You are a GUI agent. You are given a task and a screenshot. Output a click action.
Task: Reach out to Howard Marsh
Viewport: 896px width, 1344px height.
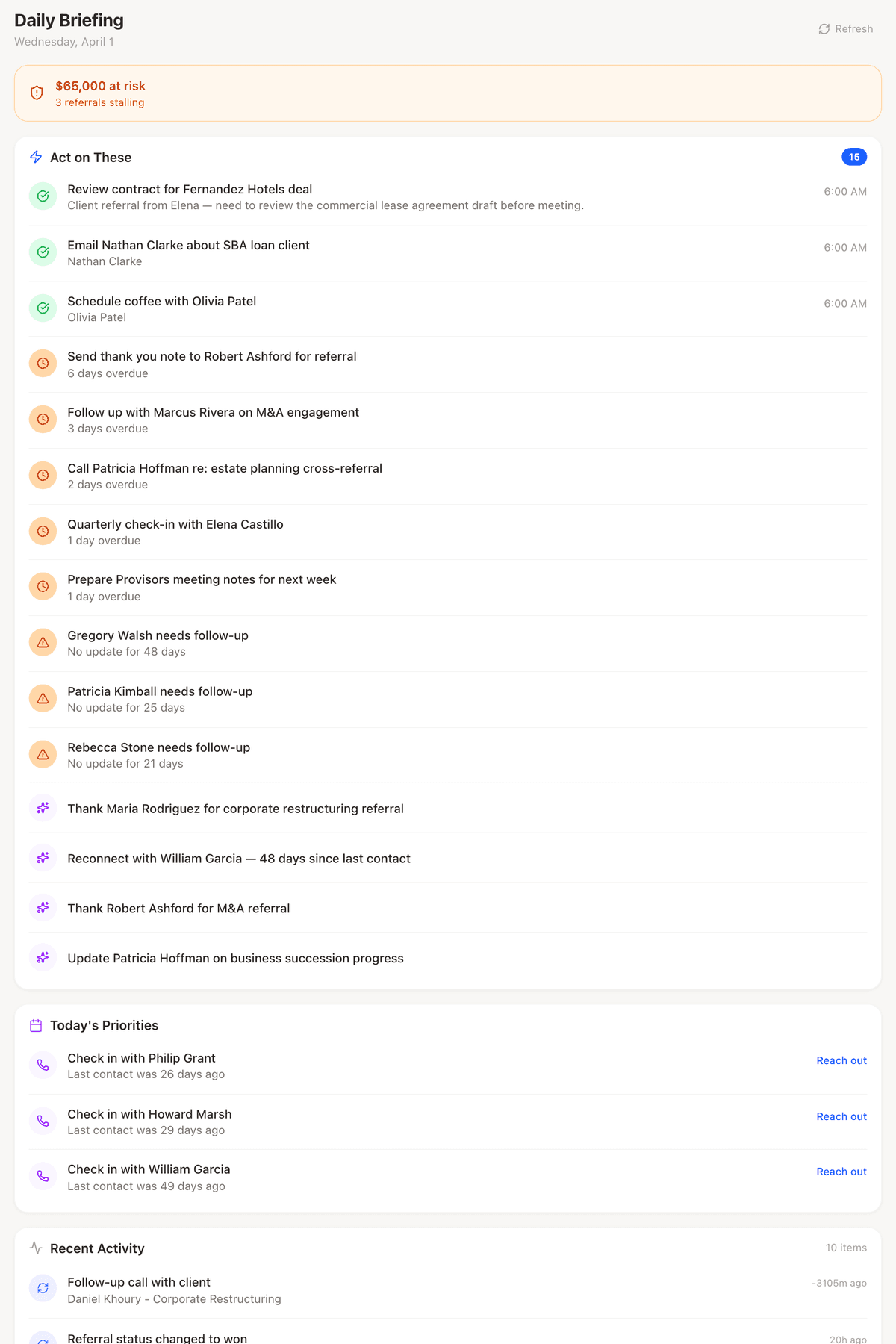pyautogui.click(x=841, y=1117)
